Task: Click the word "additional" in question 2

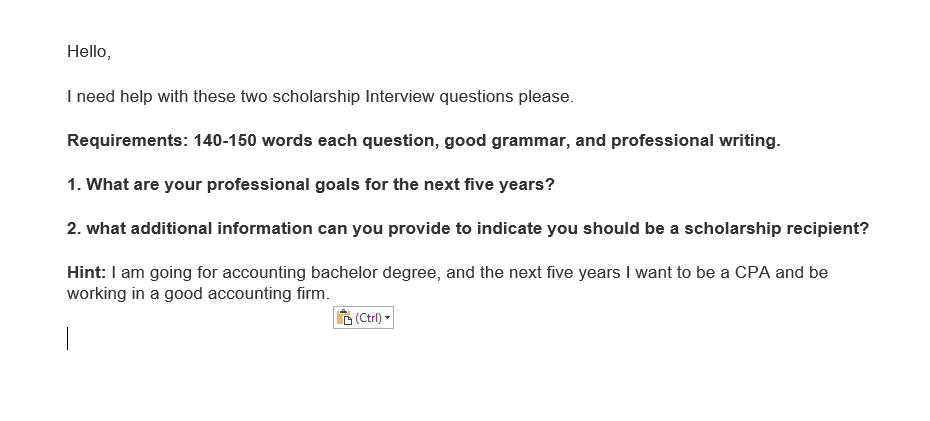Action: click(x=171, y=229)
